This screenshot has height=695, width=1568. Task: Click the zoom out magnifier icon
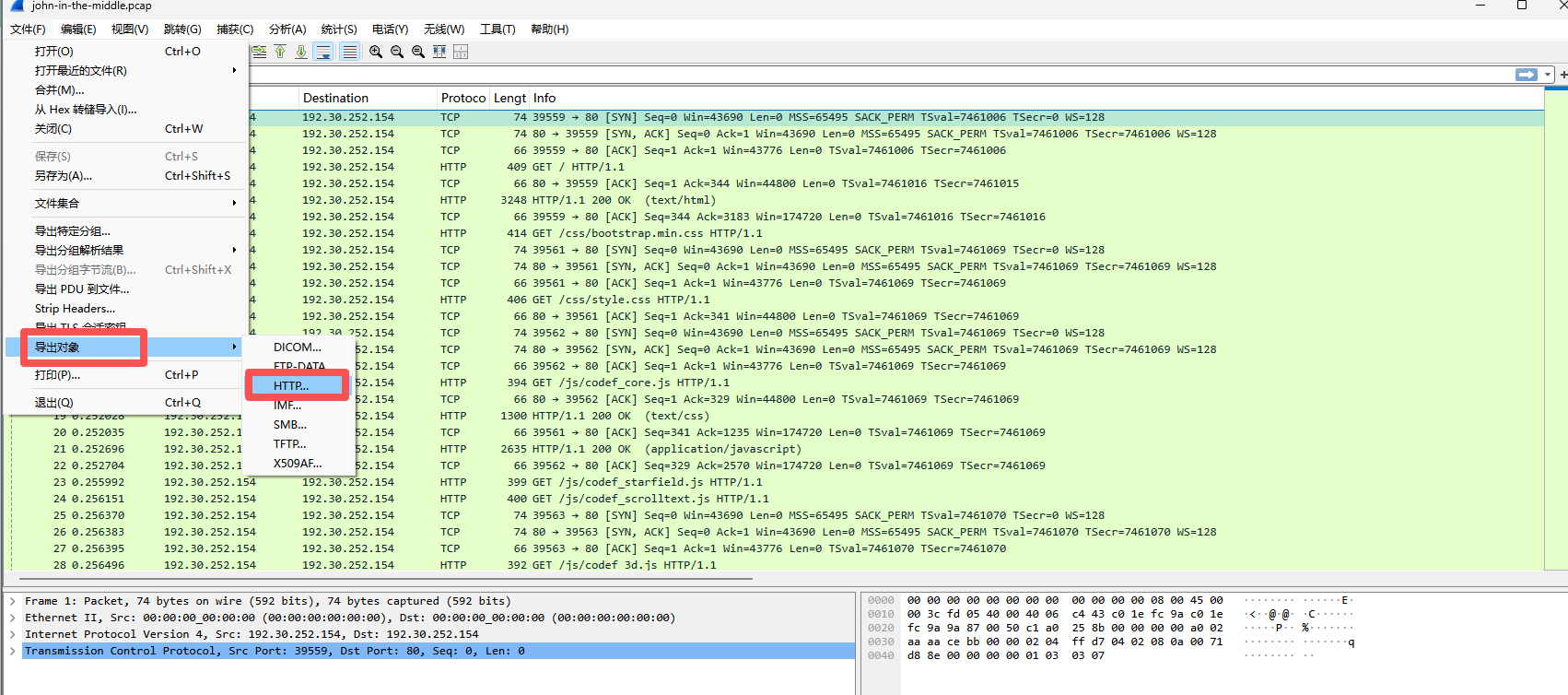[397, 52]
